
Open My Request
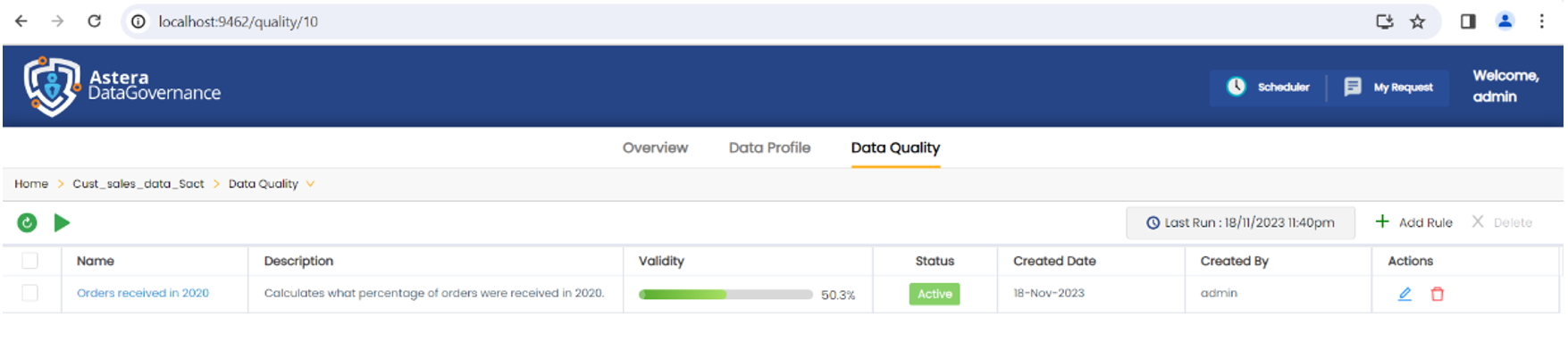tap(1388, 88)
